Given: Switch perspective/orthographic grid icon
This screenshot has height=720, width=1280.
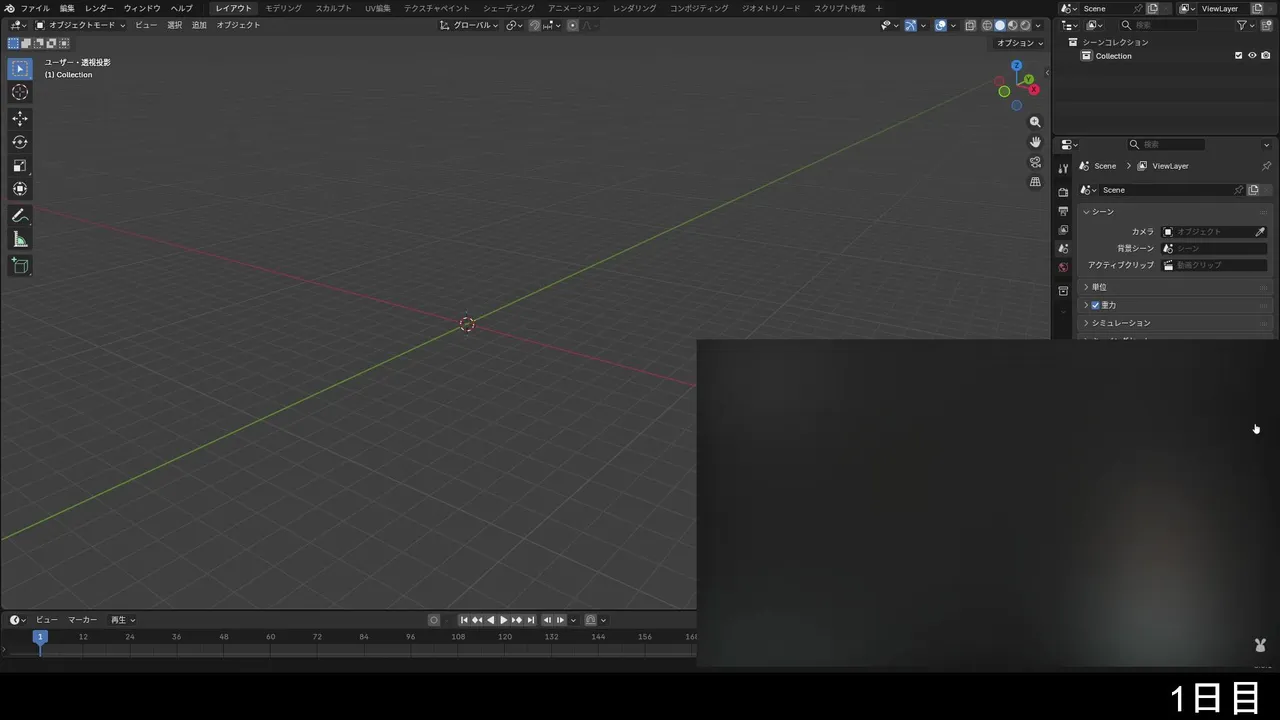Looking at the screenshot, I should pyautogui.click(x=1035, y=182).
